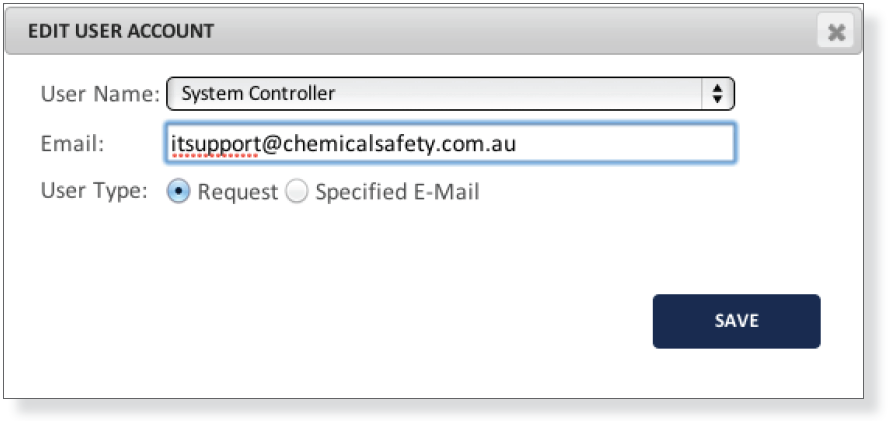Image resolution: width=888 pixels, height=421 pixels.
Task: Click the dark blue SAVE button
Action: (736, 321)
